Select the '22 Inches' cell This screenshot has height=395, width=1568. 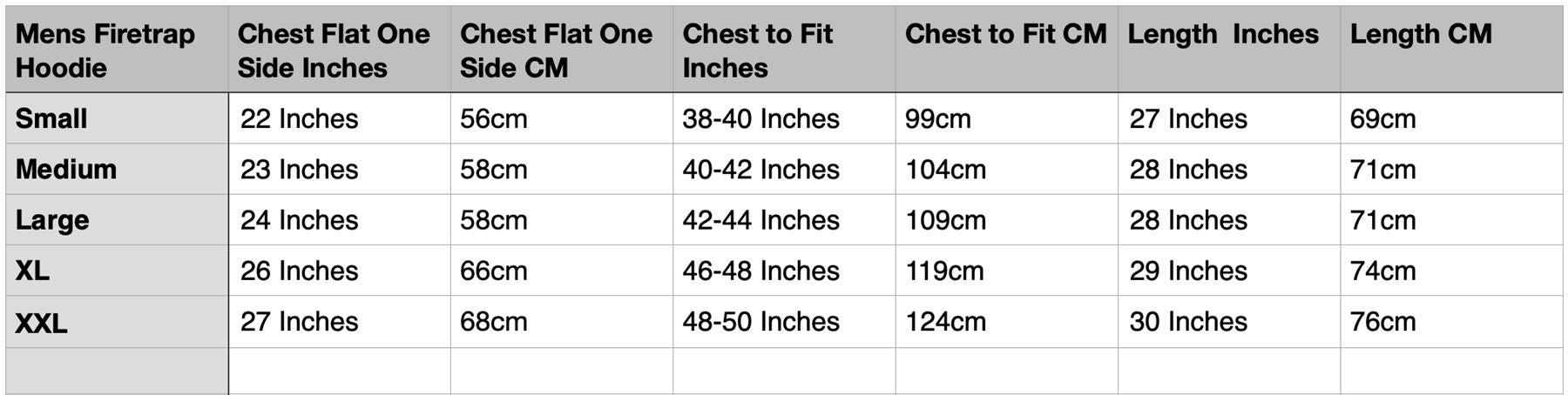[299, 118]
